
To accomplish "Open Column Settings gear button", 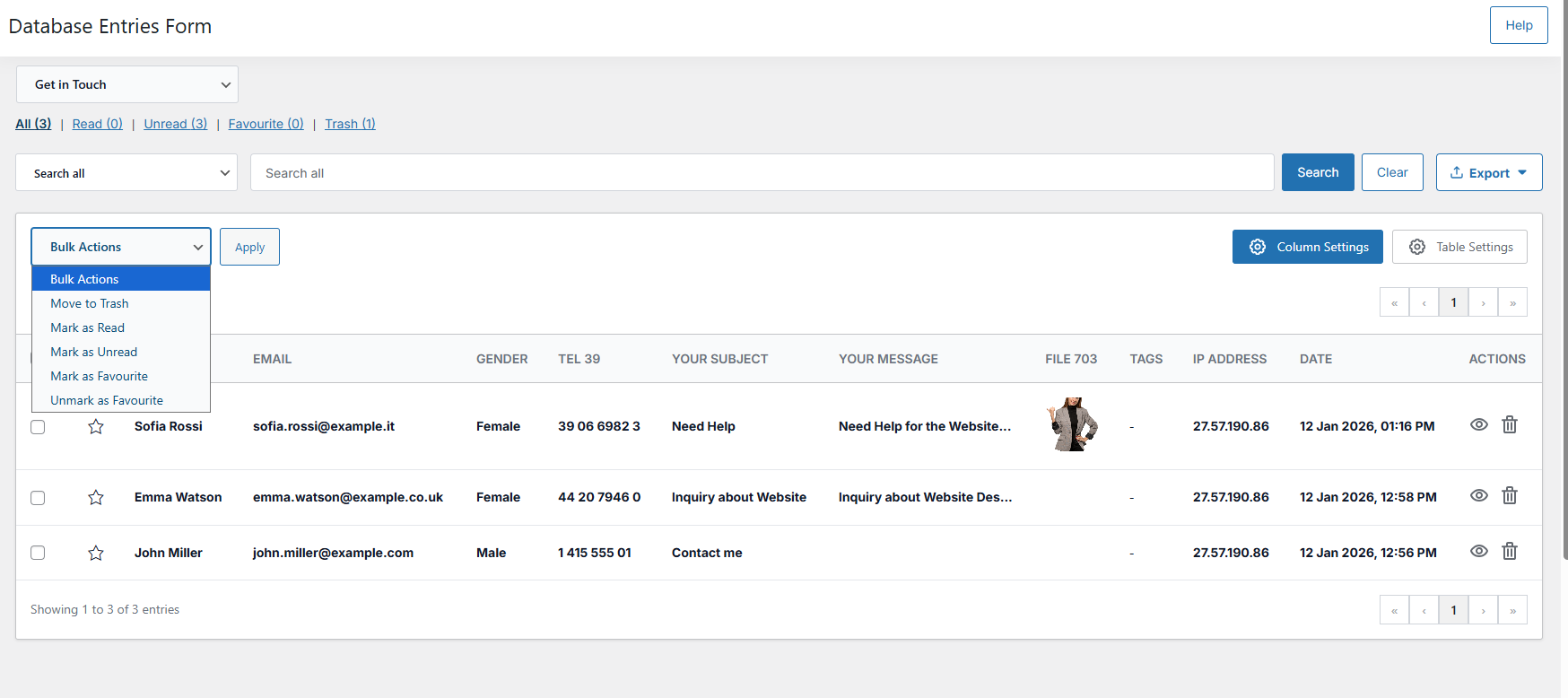I will [x=1307, y=247].
